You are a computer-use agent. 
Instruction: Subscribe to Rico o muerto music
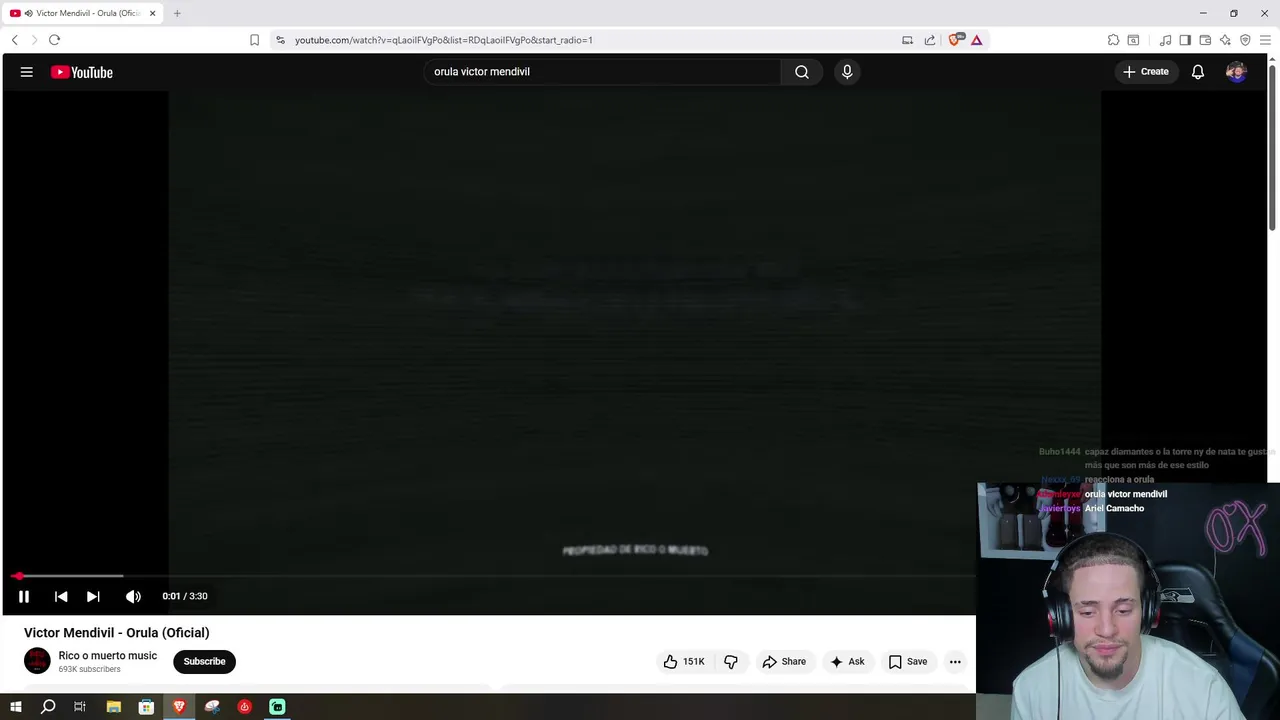point(204,661)
